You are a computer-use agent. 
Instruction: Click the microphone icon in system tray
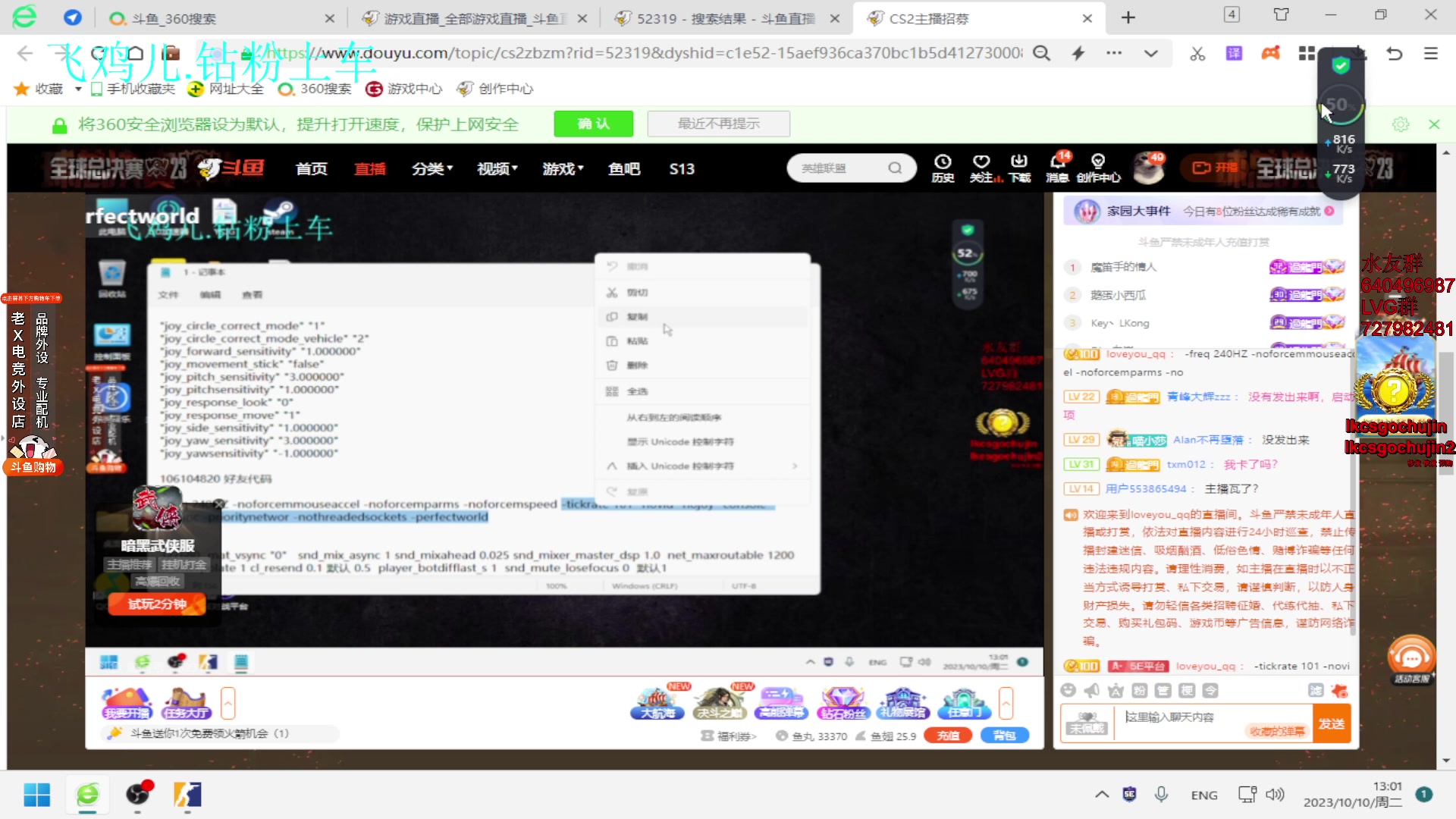1161,794
